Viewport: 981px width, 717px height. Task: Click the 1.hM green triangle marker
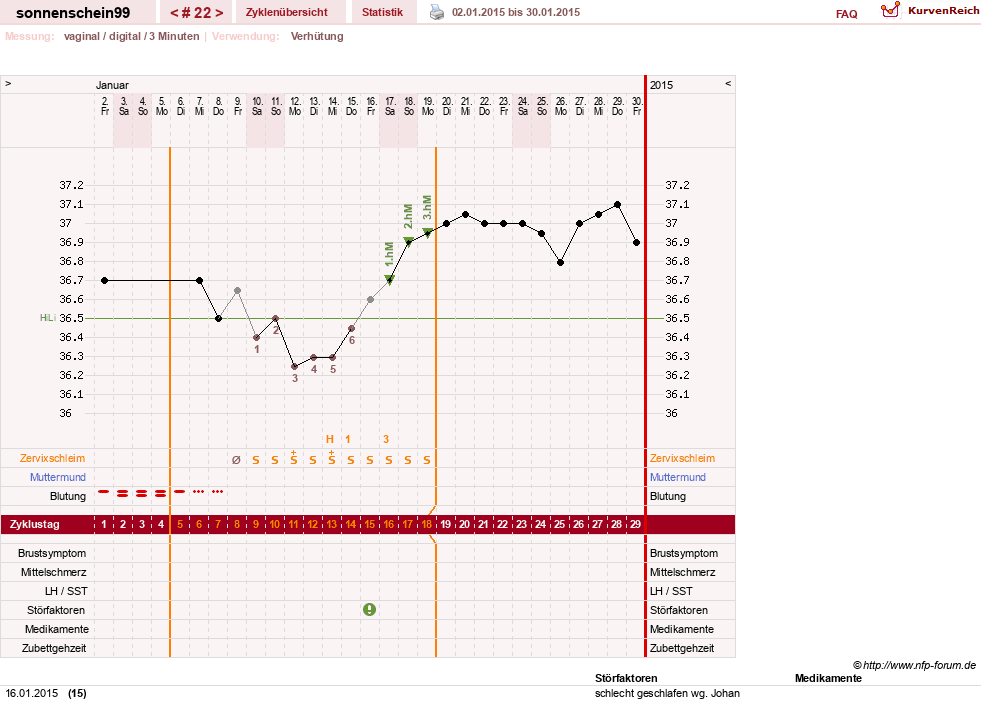pyautogui.click(x=389, y=280)
